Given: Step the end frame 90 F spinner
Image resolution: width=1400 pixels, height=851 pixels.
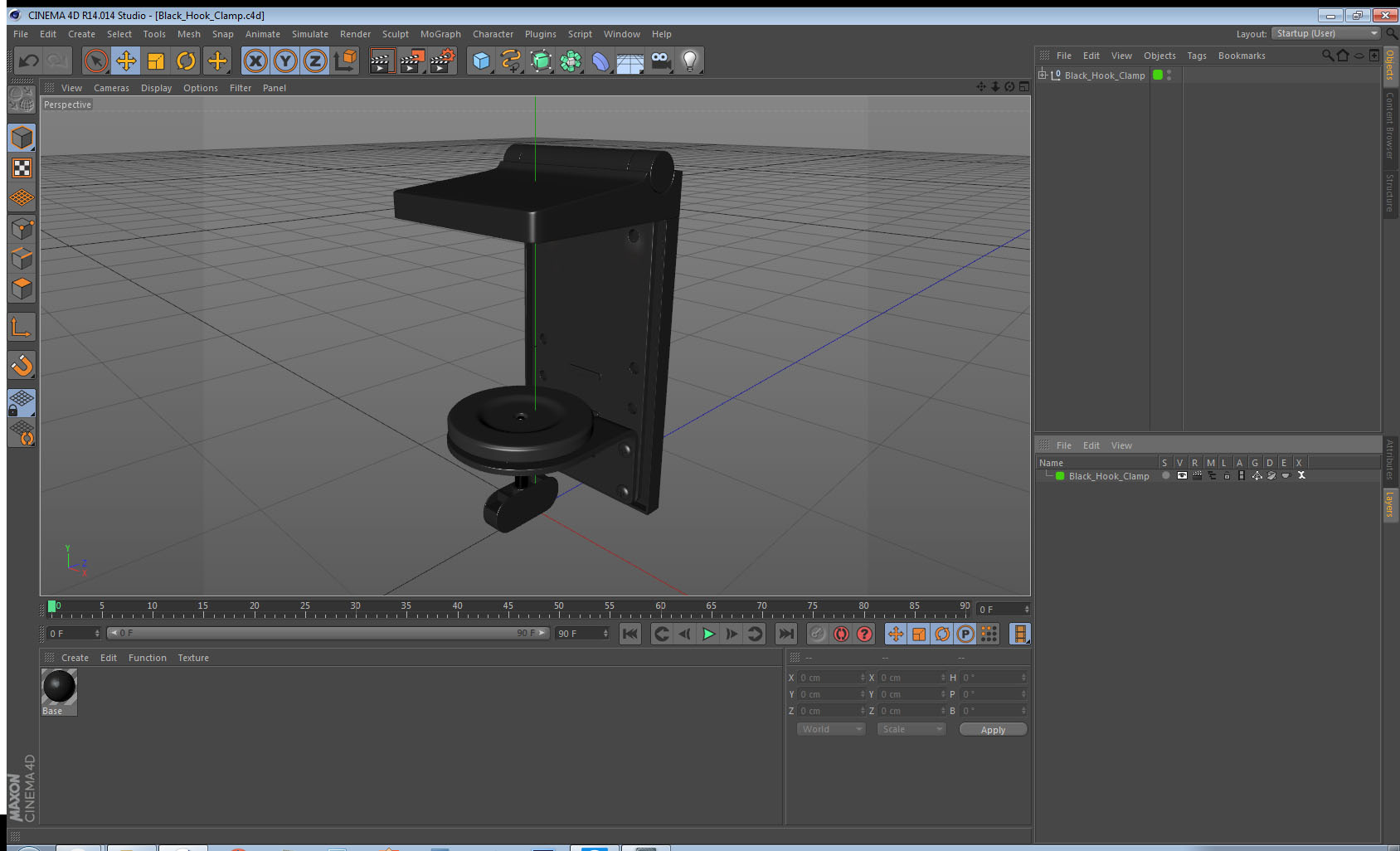Looking at the screenshot, I should [x=605, y=634].
